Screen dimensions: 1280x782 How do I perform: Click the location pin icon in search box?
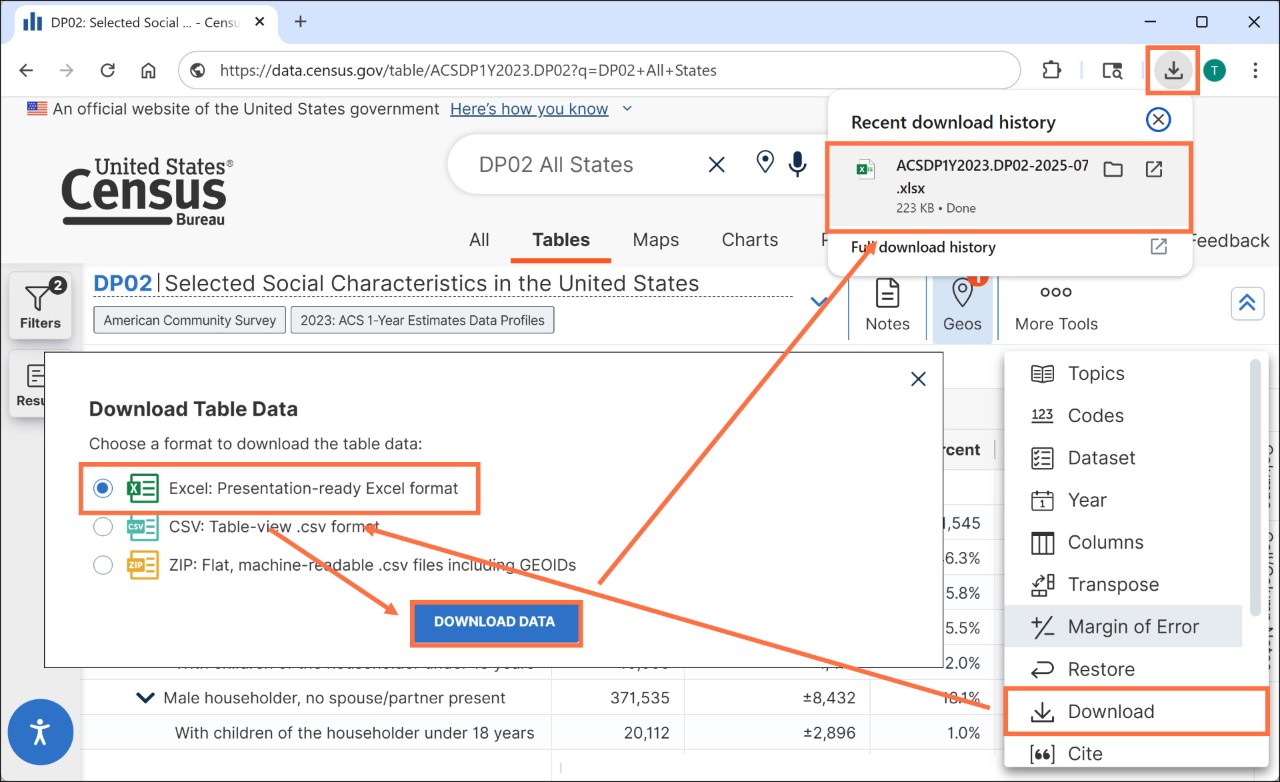765,162
